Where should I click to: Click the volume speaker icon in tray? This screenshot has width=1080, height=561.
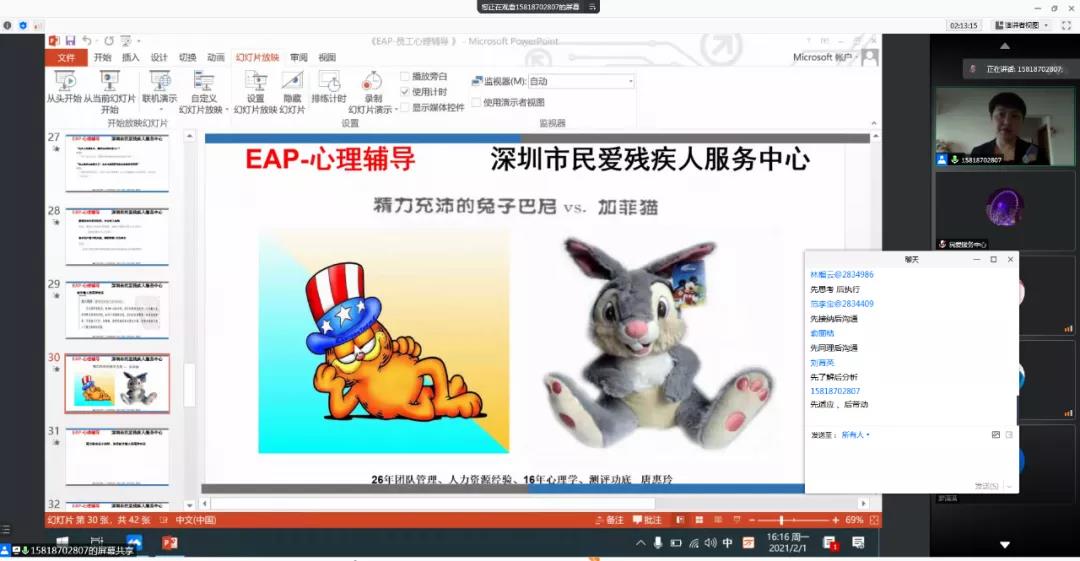click(710, 543)
